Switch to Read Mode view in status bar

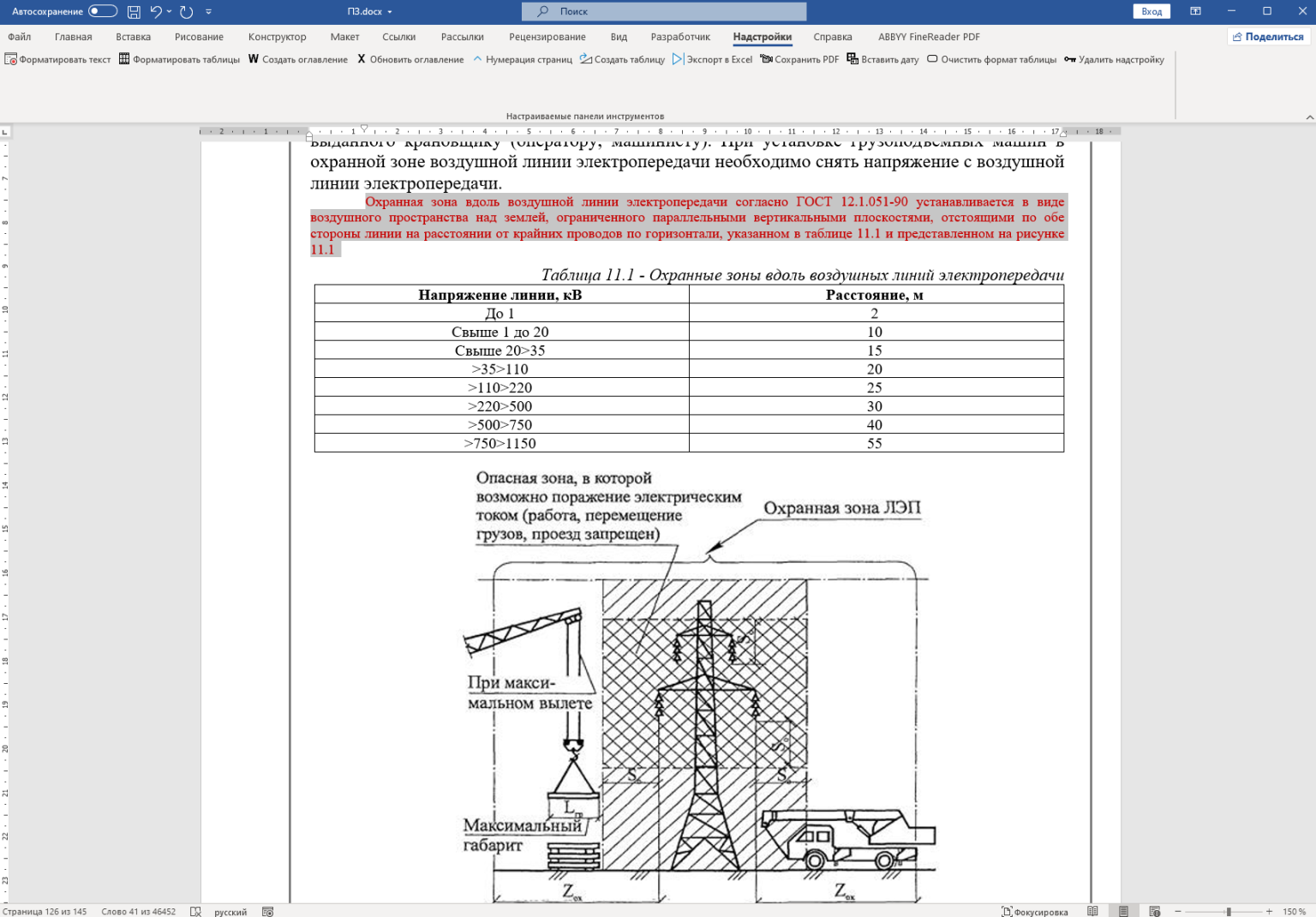[1092, 911]
